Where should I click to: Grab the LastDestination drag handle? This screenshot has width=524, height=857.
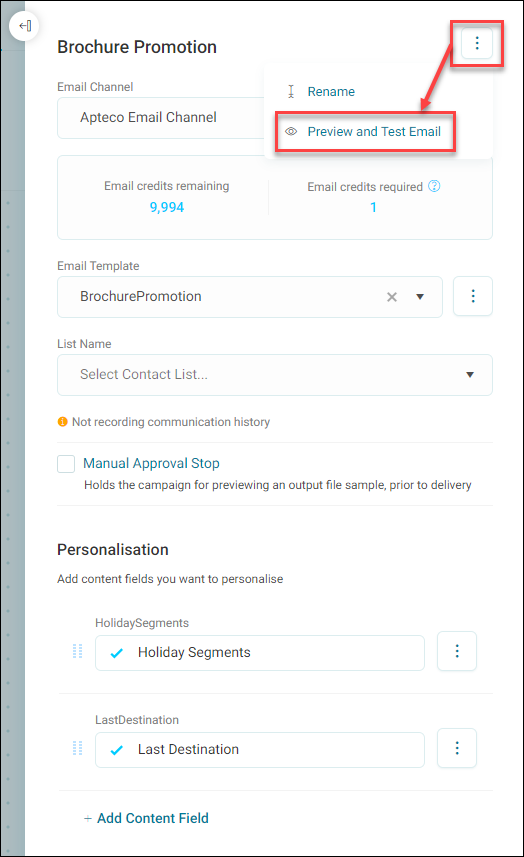coord(78,748)
